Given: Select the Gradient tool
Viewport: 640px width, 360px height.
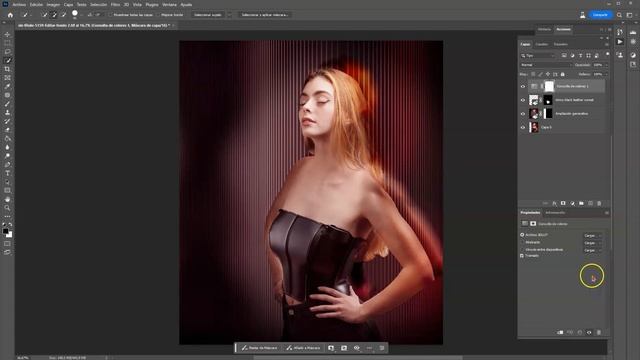Looking at the screenshot, I should [7, 139].
